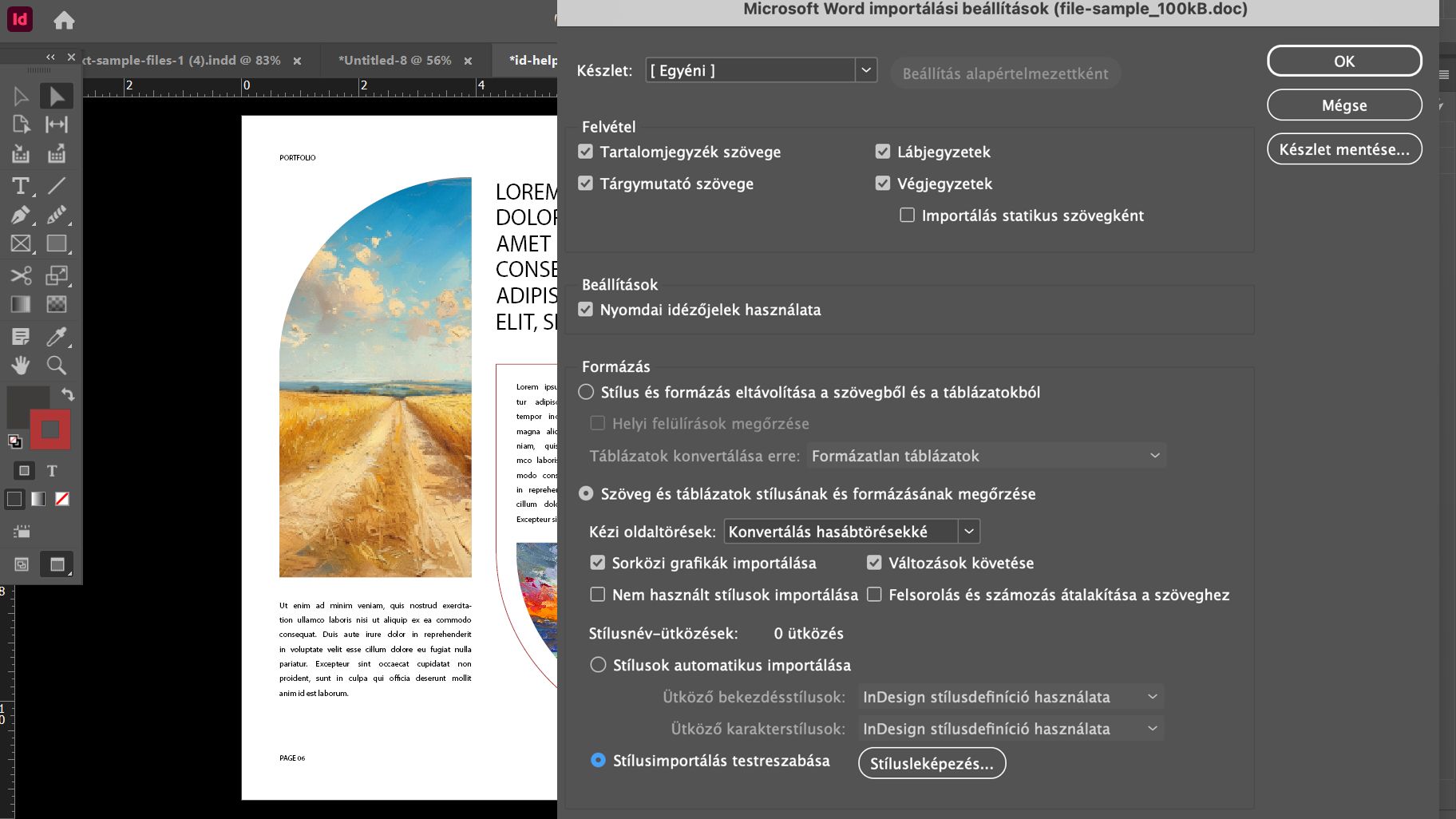Select the Pen tool

click(x=21, y=215)
